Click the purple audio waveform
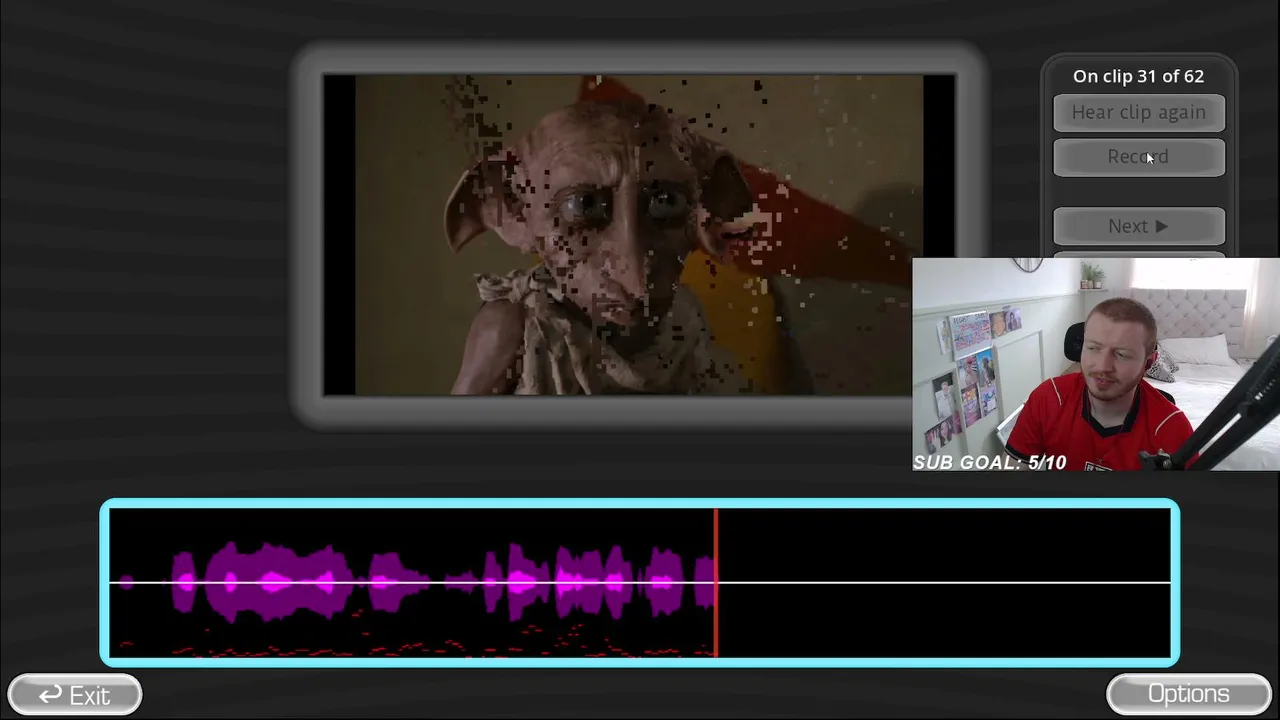 point(417,581)
